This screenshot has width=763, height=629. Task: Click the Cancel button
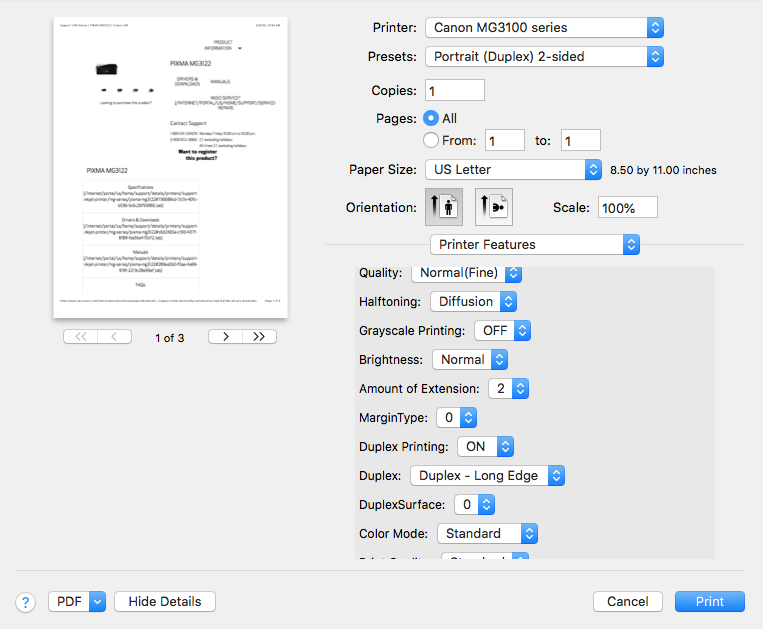(628, 602)
